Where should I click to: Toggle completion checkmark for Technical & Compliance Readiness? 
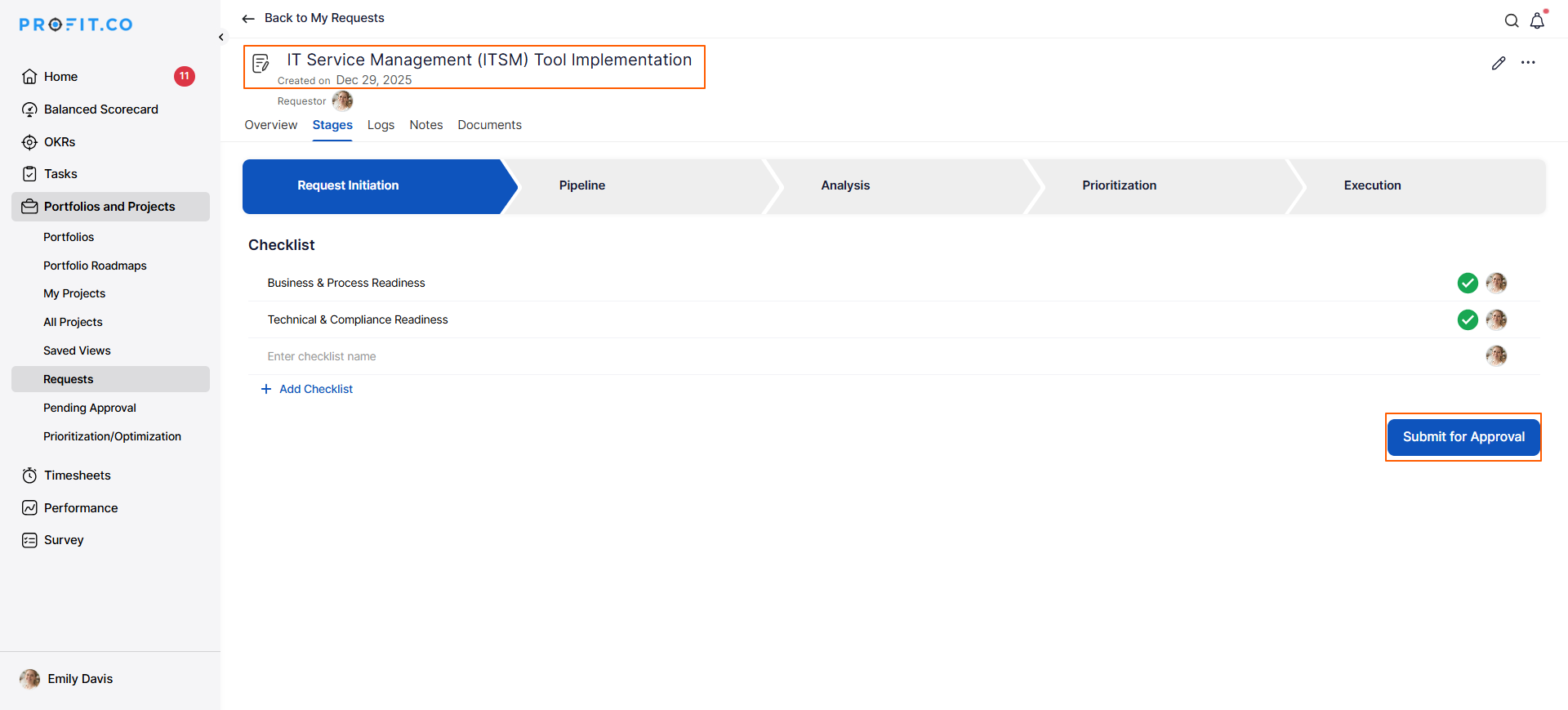pyautogui.click(x=1468, y=319)
